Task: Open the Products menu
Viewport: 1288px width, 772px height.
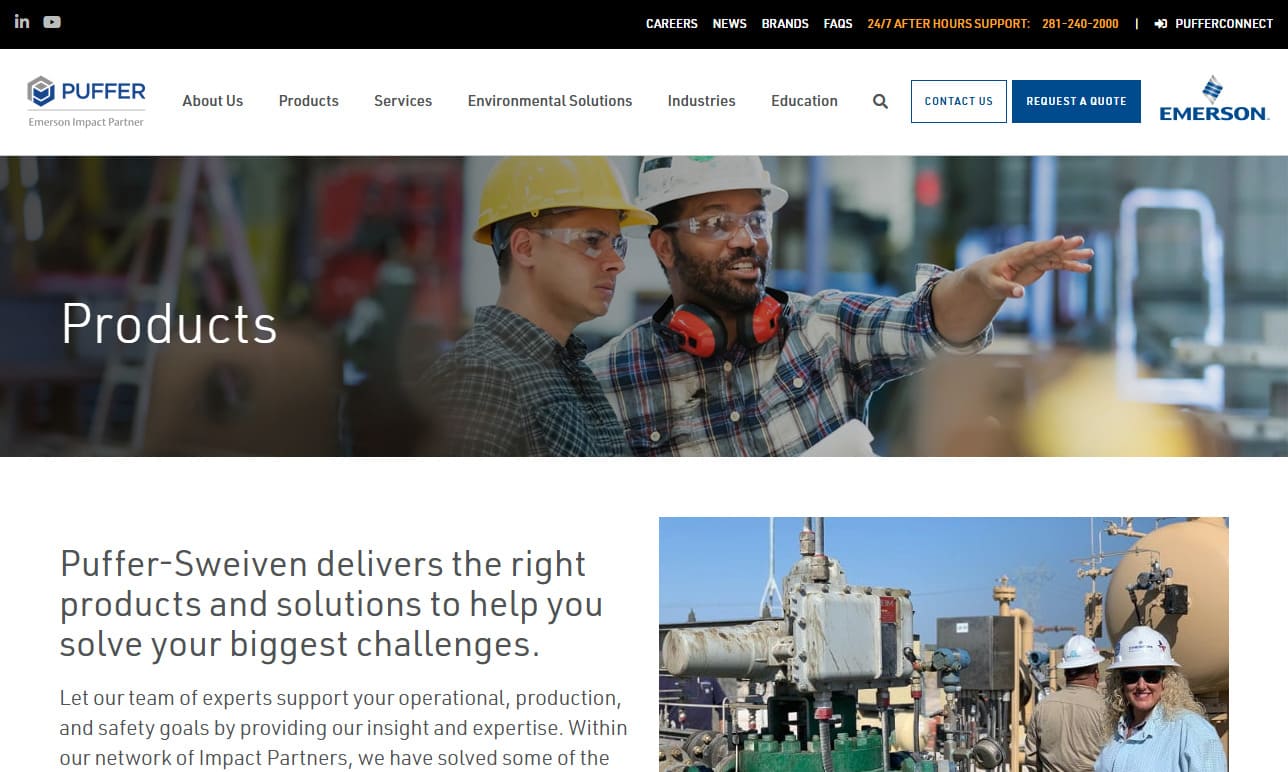Action: (309, 101)
